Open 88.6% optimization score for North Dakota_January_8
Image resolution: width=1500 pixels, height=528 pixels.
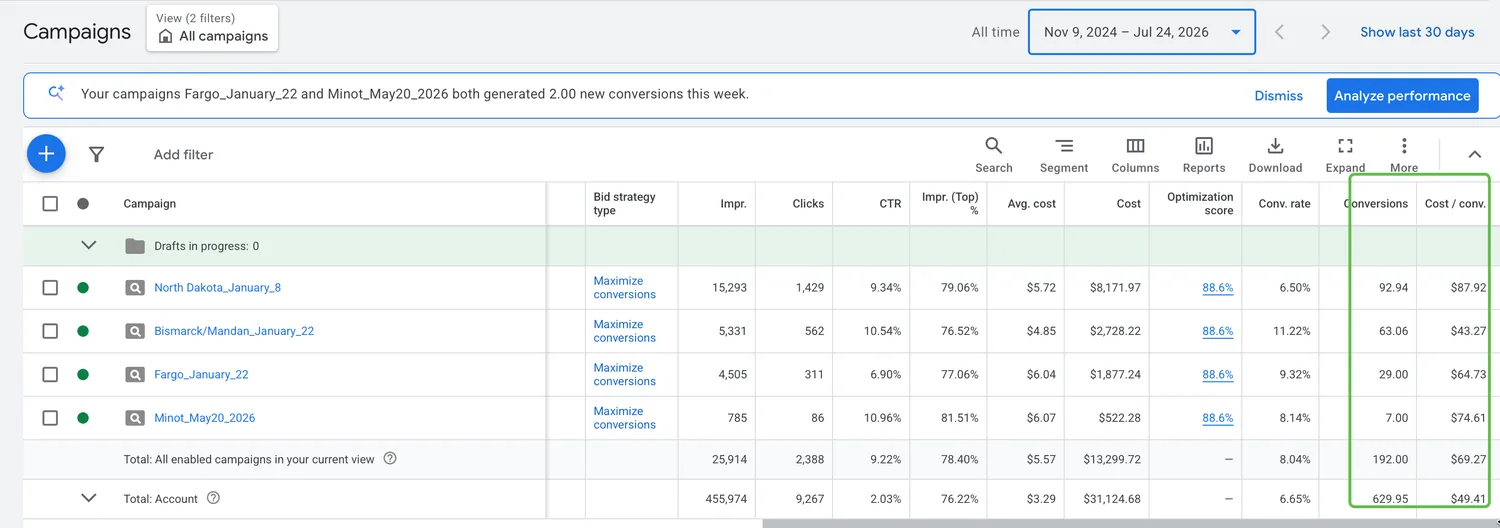[1217, 288]
